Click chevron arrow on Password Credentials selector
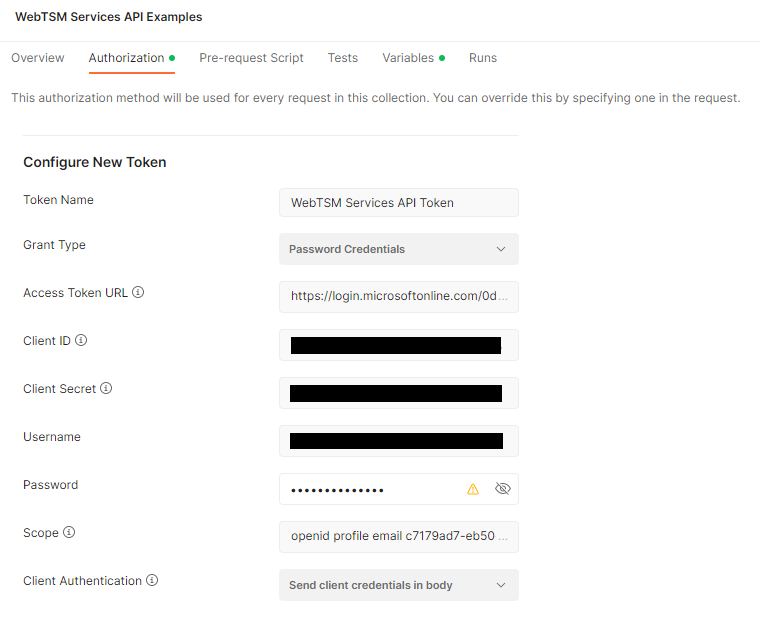771x628 pixels. tap(501, 249)
